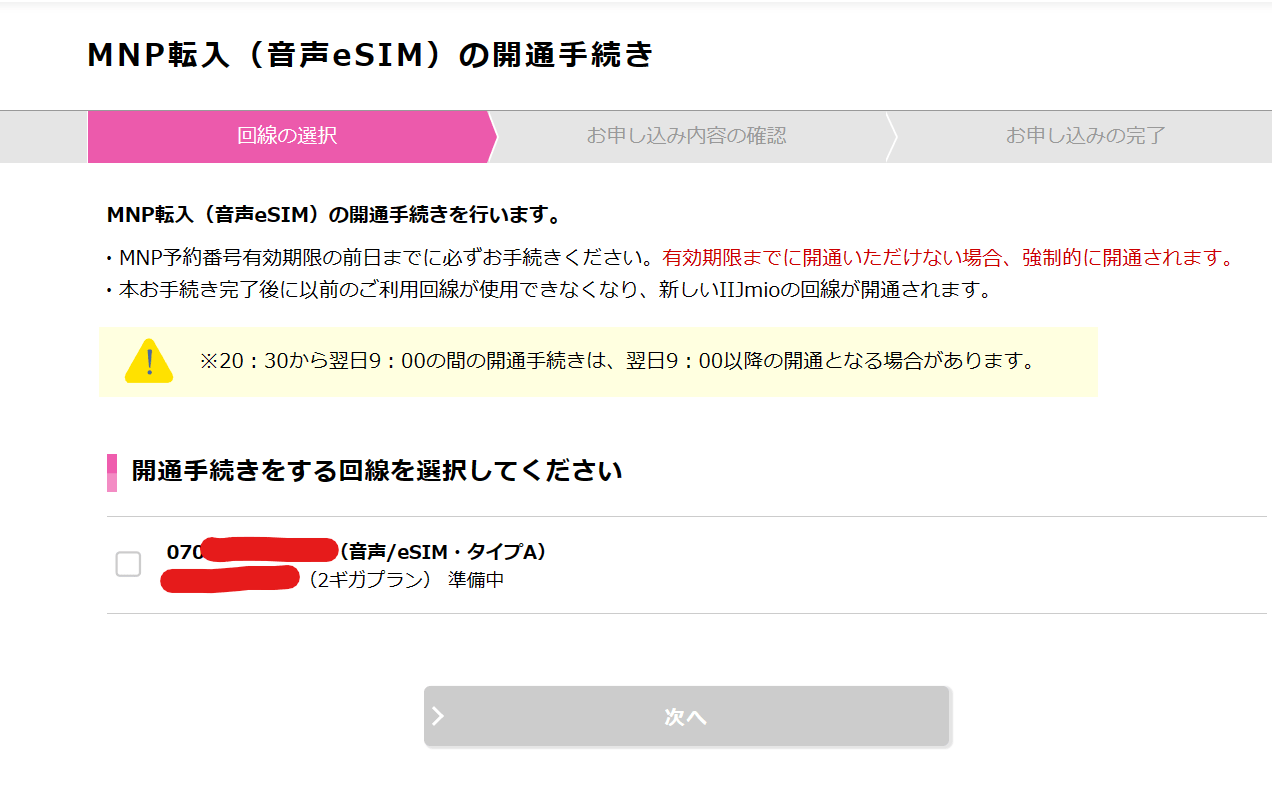Image resolution: width=1272 pixels, height=801 pixels.
Task: Click the red scribble covering the phone number
Action: point(270,550)
